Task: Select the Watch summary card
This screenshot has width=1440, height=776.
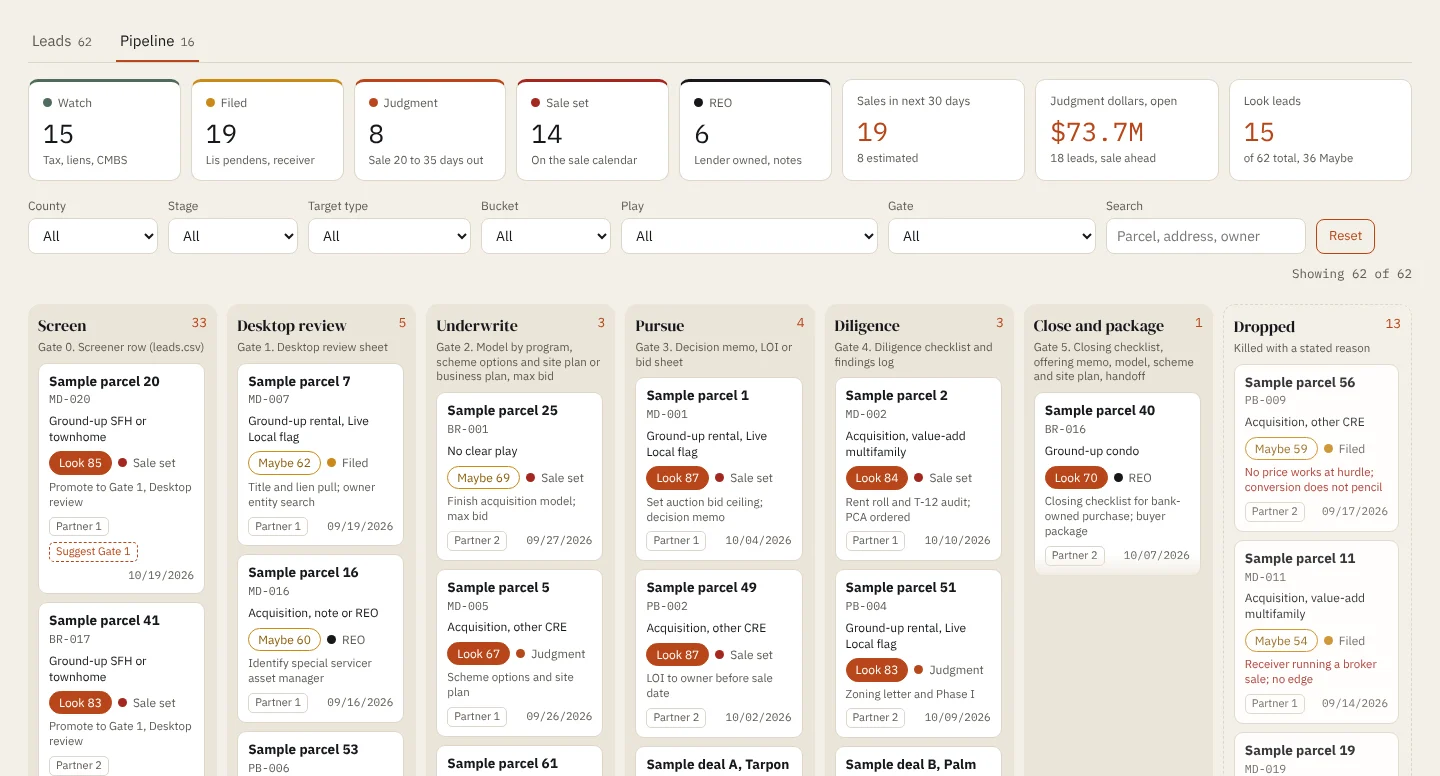Action: [105, 130]
